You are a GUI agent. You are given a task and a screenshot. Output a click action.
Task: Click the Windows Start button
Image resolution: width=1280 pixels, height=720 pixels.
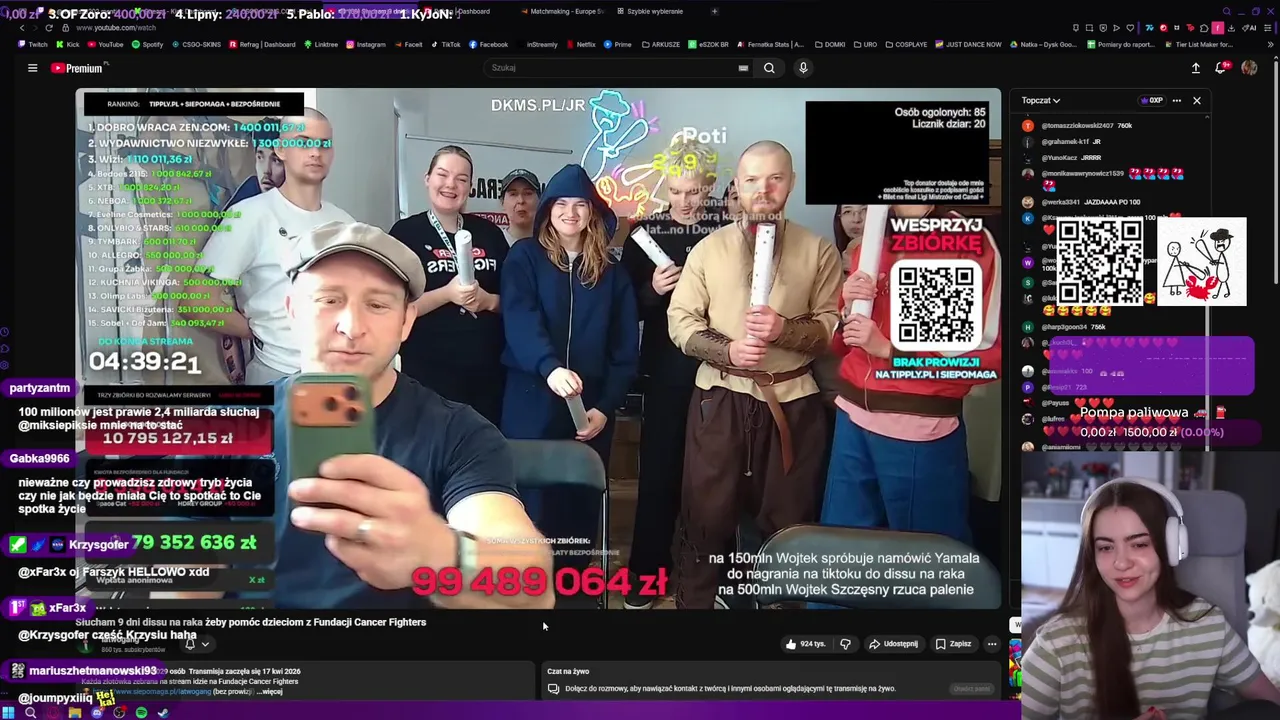click(x=9, y=712)
